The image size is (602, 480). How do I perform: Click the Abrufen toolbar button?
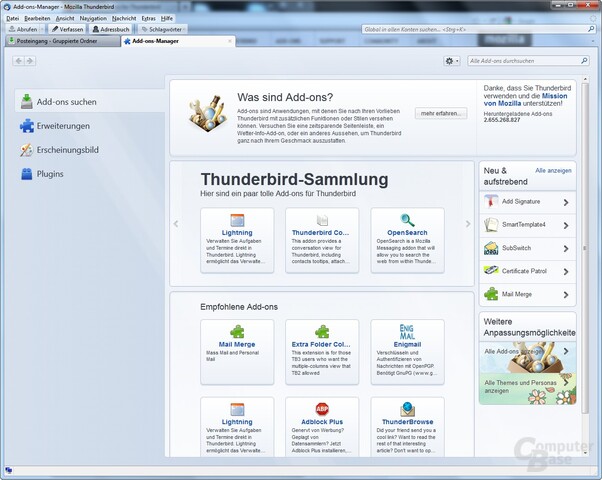coord(23,29)
